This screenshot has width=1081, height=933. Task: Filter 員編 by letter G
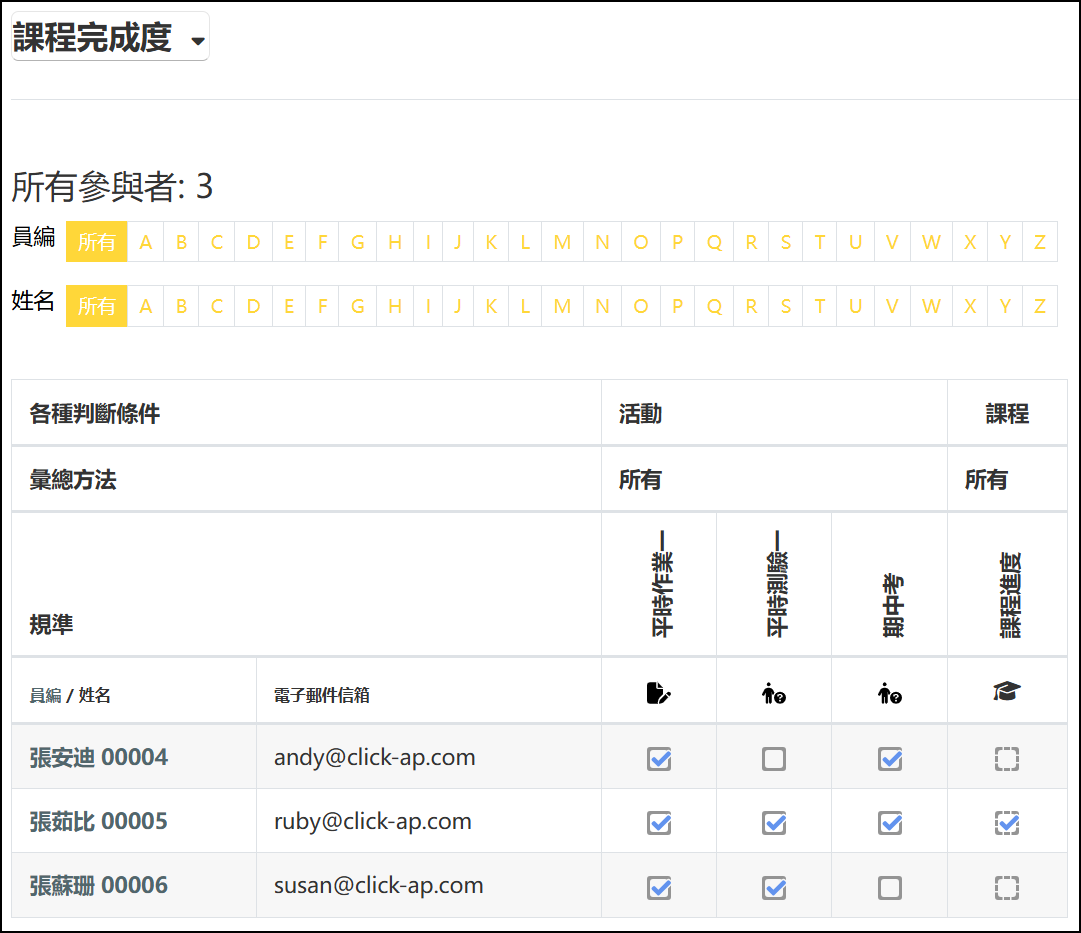pyautogui.click(x=358, y=242)
